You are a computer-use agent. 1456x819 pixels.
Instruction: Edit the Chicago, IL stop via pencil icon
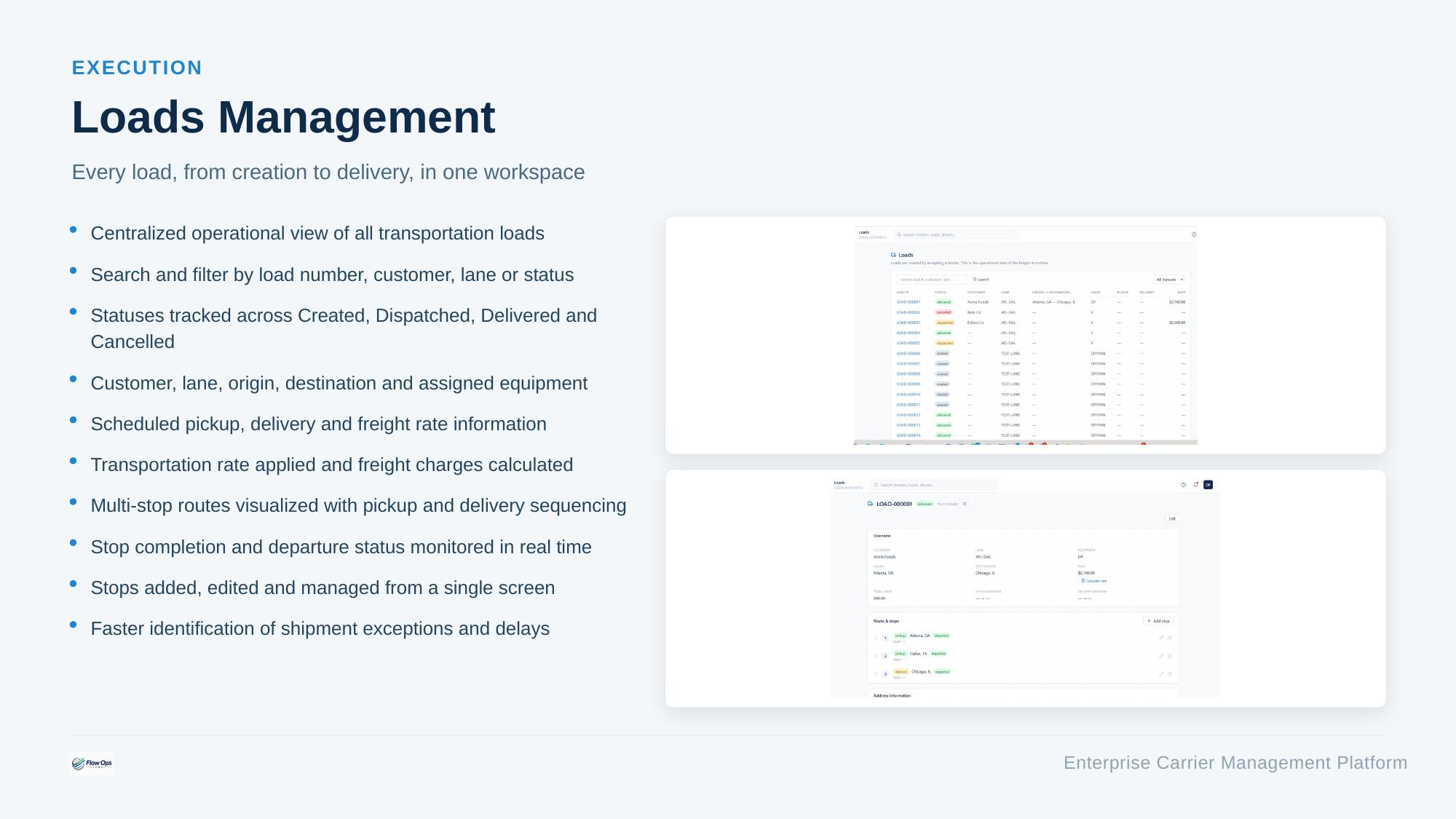click(1161, 674)
